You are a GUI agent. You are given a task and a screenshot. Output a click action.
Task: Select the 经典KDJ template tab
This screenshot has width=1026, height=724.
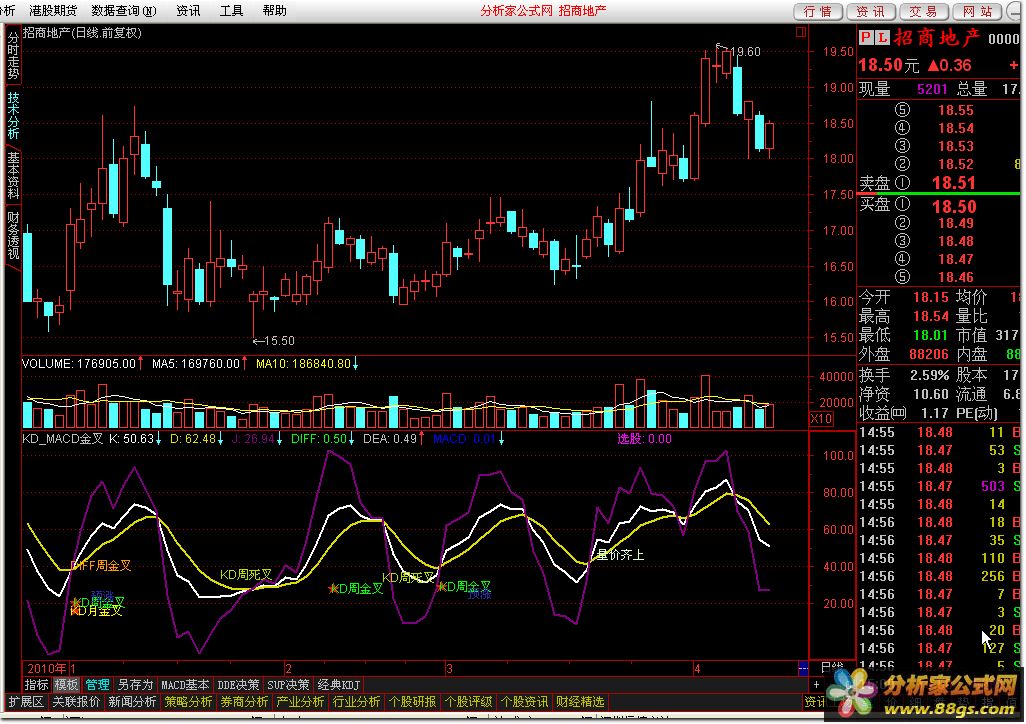pos(338,685)
